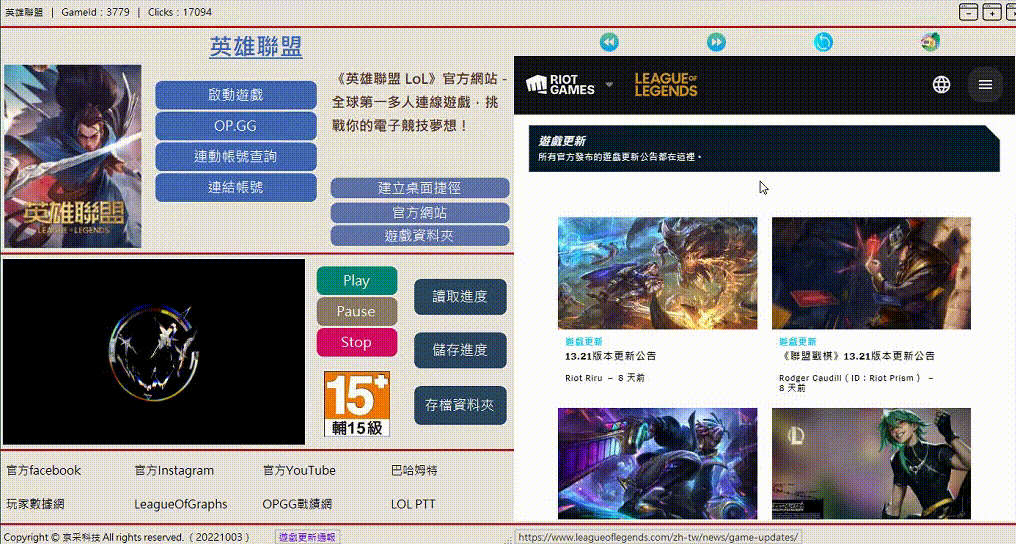Screen dimensions: 1016x544
Task: Click 《聯盟戰棋》13.21版本更新公告 headline
Action: (857, 356)
